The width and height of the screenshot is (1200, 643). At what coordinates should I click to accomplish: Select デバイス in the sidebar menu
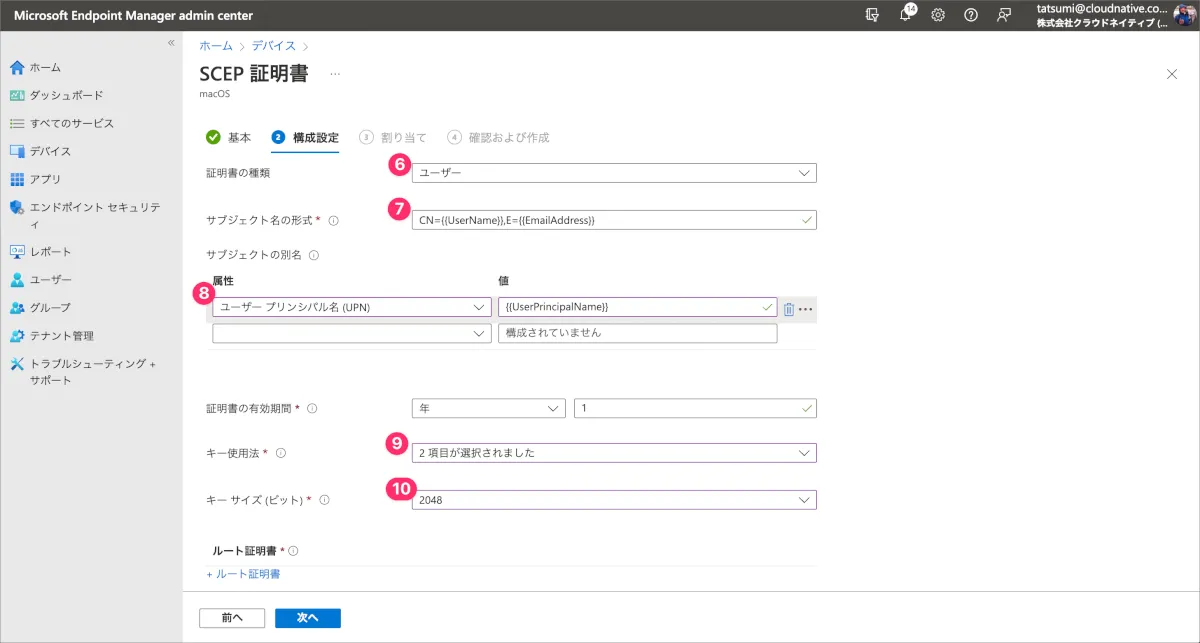point(50,151)
